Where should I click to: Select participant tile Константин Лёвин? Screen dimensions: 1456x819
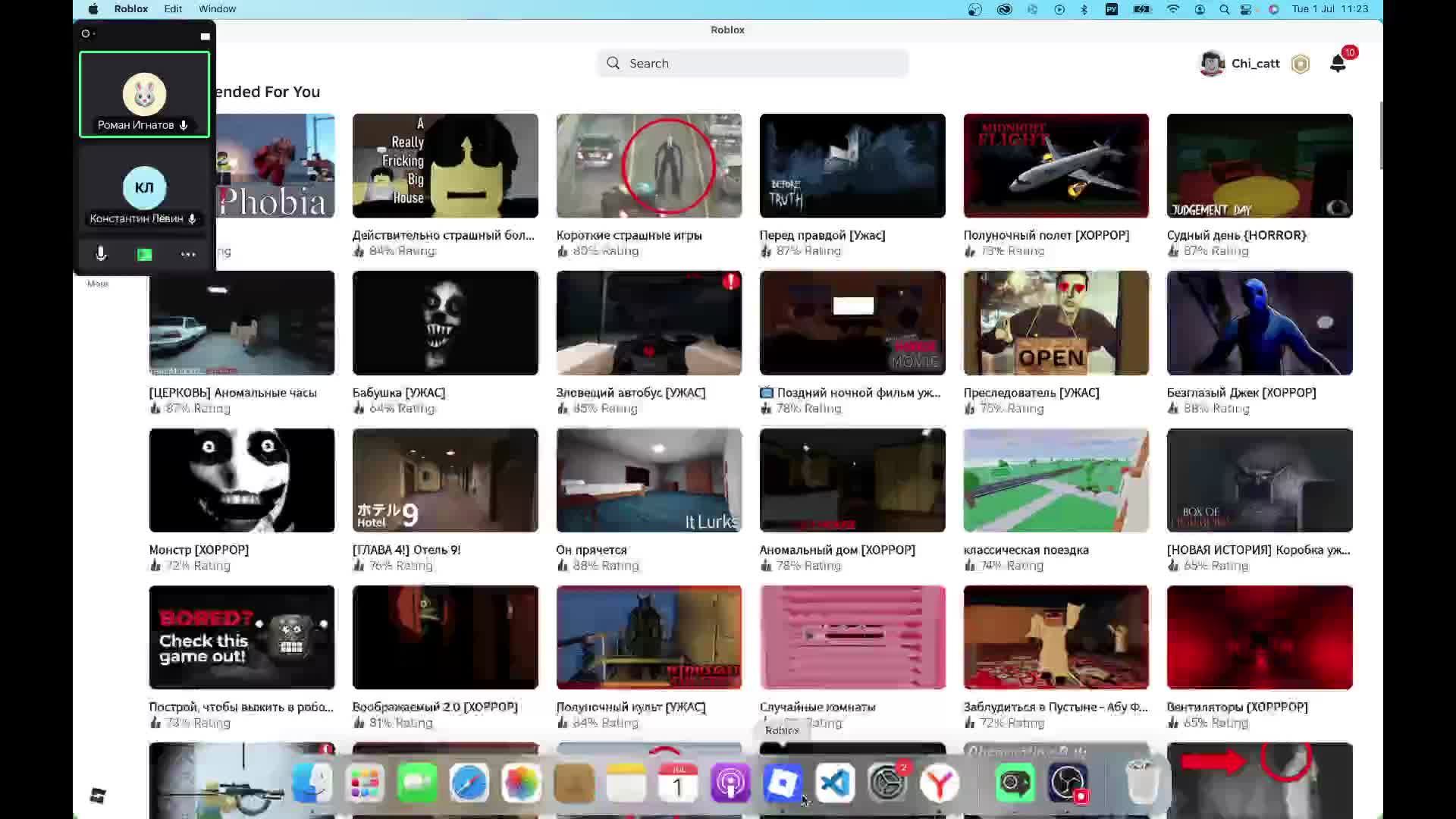tap(144, 188)
